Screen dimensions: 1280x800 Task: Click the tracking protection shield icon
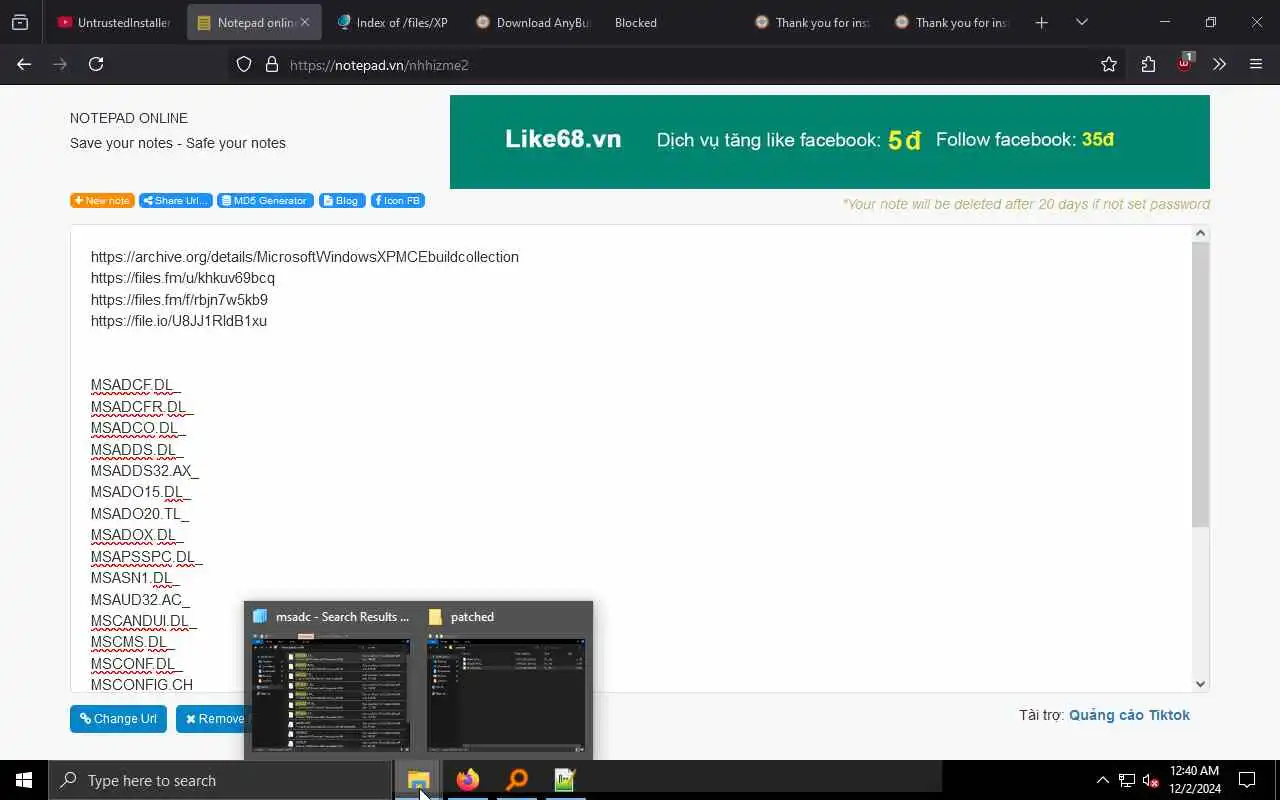[244, 64]
